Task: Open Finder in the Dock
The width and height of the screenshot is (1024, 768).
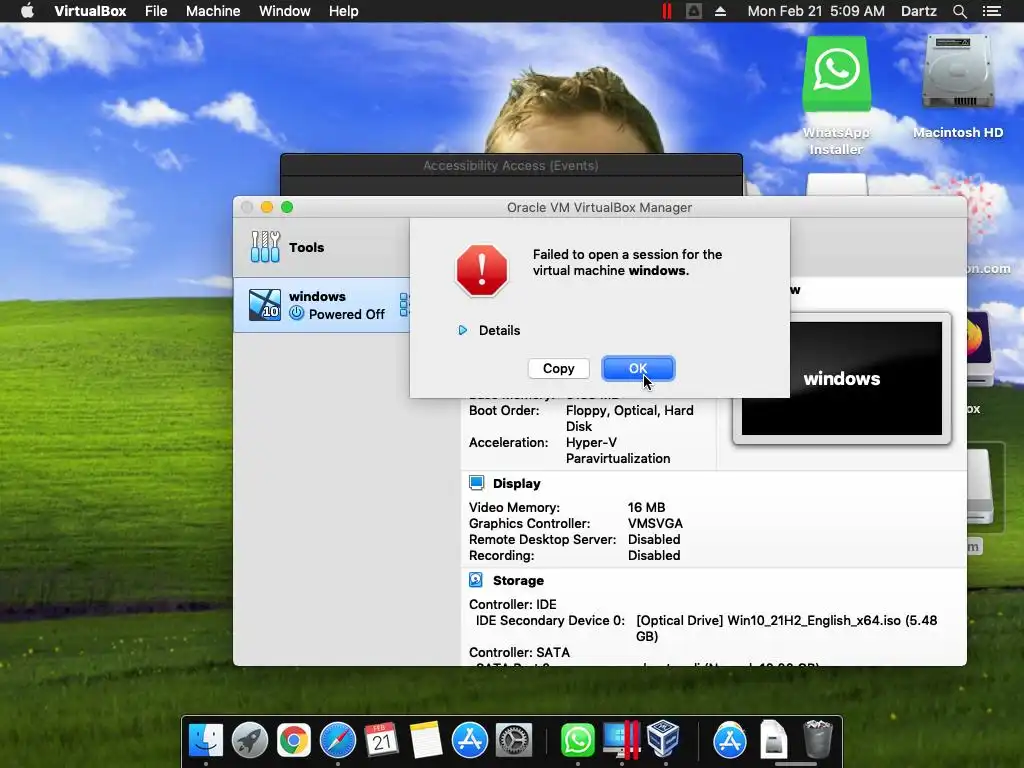Action: coord(206,740)
